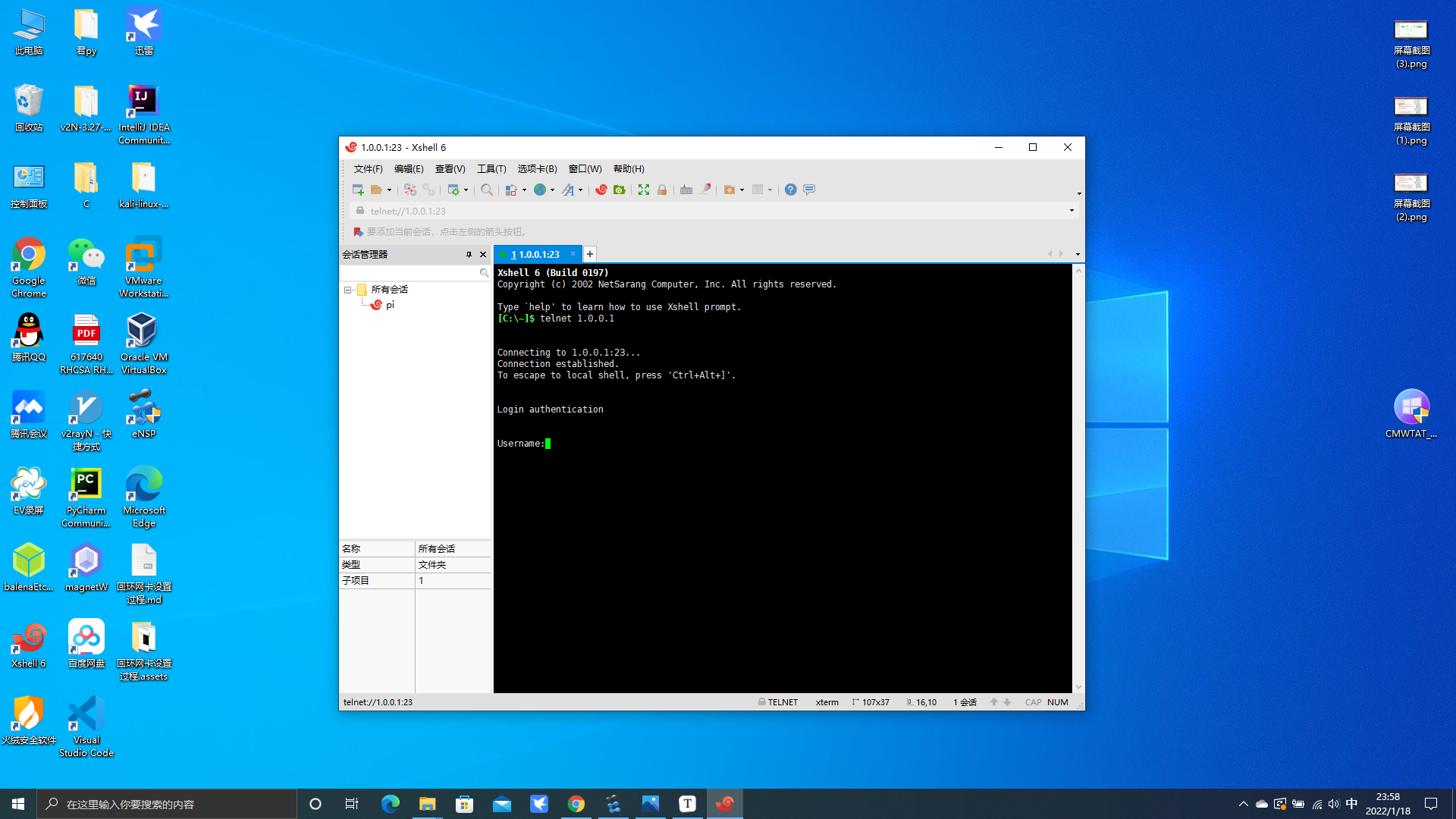Click the terminal scrollbar down arrow
The width and height of the screenshot is (1456, 819).
(1078, 687)
